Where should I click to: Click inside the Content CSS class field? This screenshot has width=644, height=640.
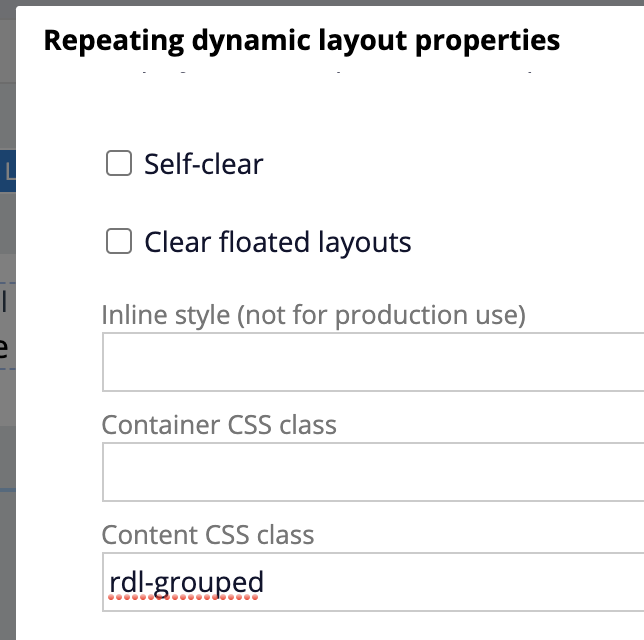[373, 582]
